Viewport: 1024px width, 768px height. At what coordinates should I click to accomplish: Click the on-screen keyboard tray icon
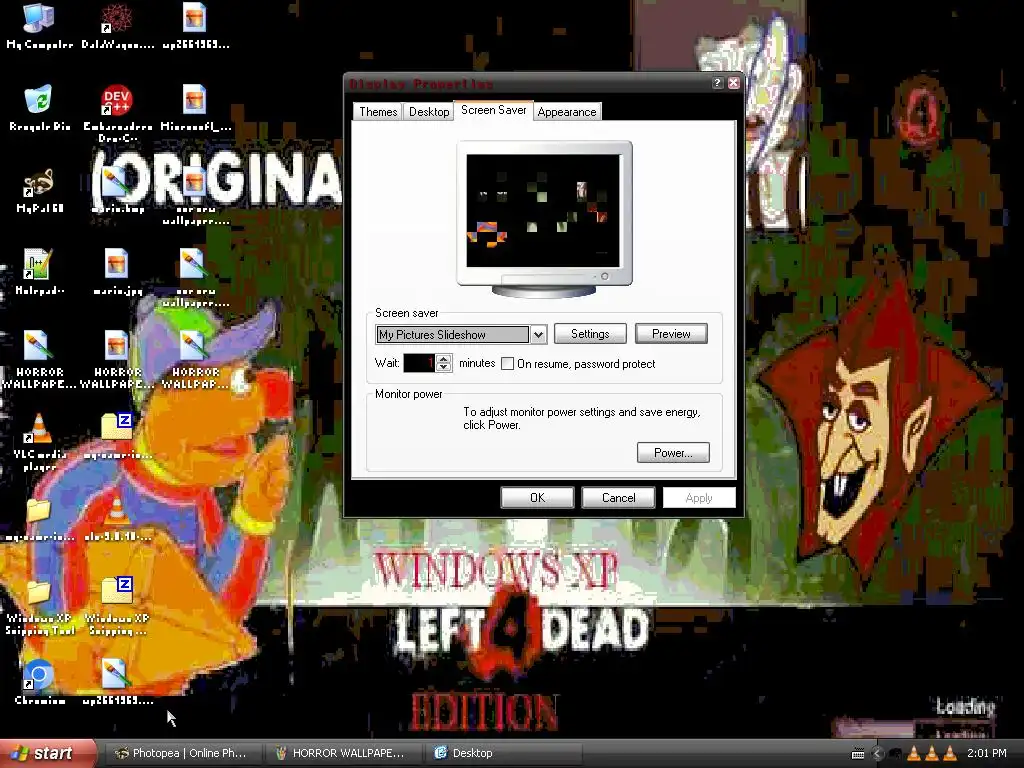tap(858, 754)
